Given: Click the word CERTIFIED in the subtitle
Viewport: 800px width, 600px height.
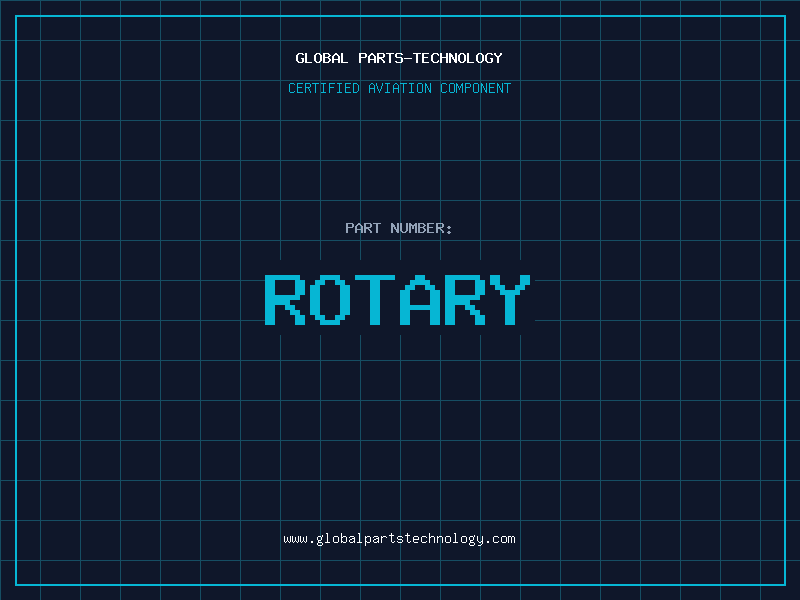Looking at the screenshot, I should coord(324,88).
